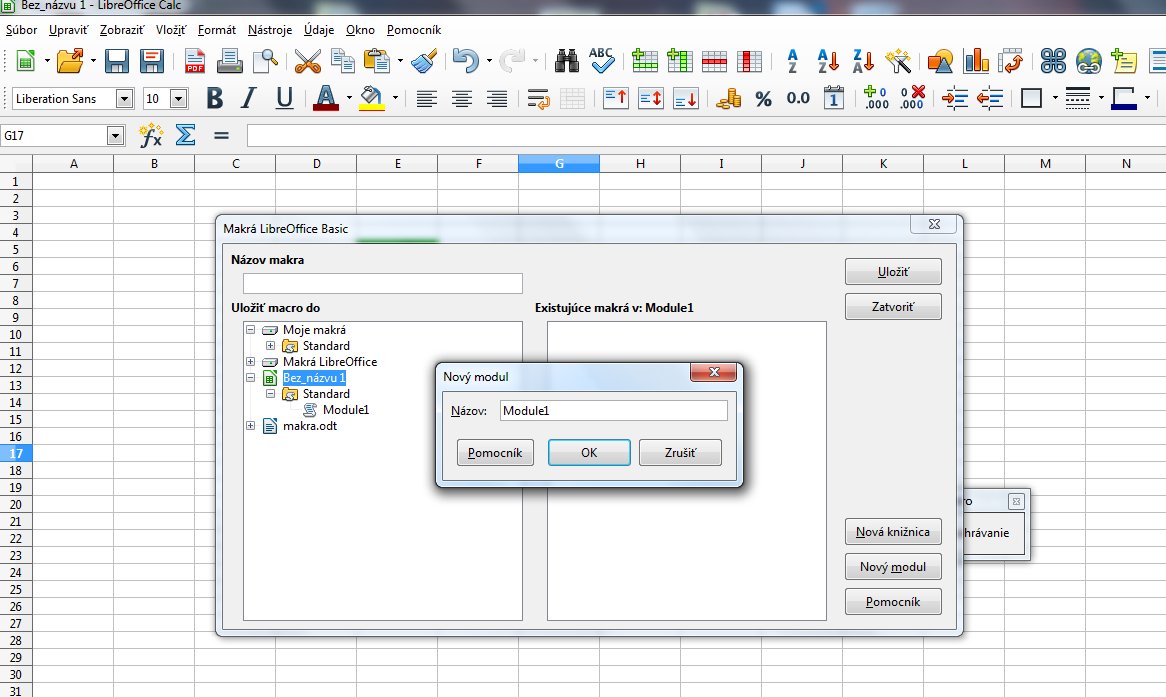Collapse the Bez_názvu 1 tree node

[251, 378]
